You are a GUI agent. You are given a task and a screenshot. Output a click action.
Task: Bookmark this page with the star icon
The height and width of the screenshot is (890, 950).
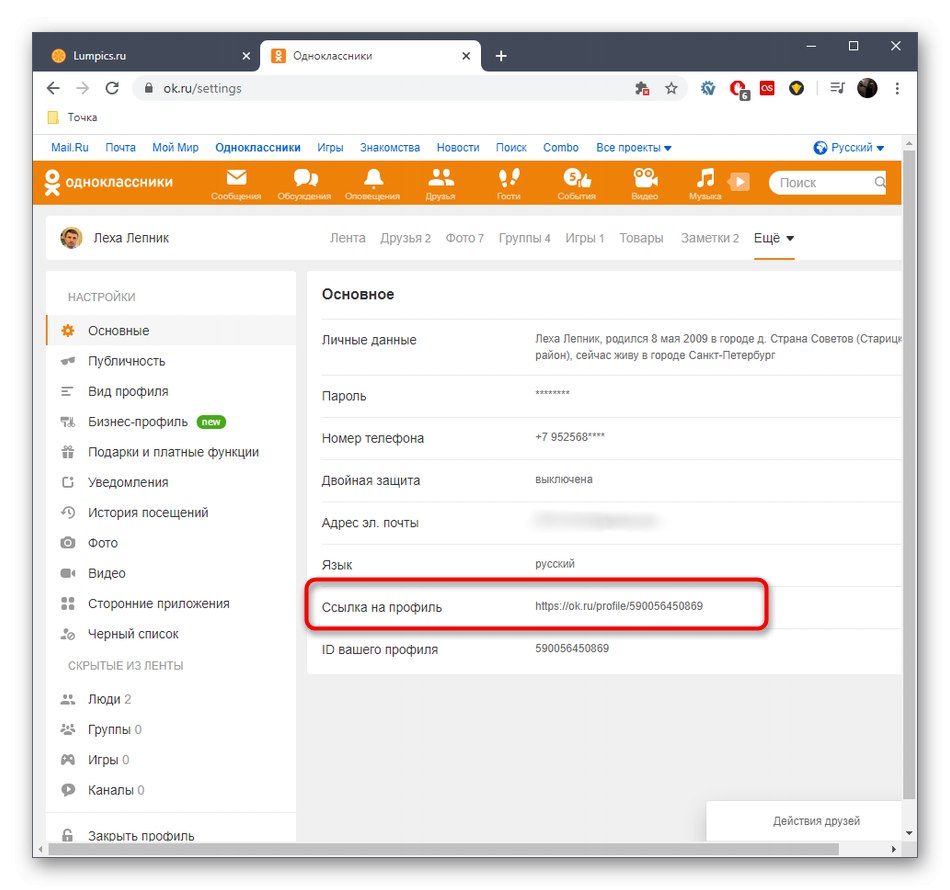(x=671, y=88)
